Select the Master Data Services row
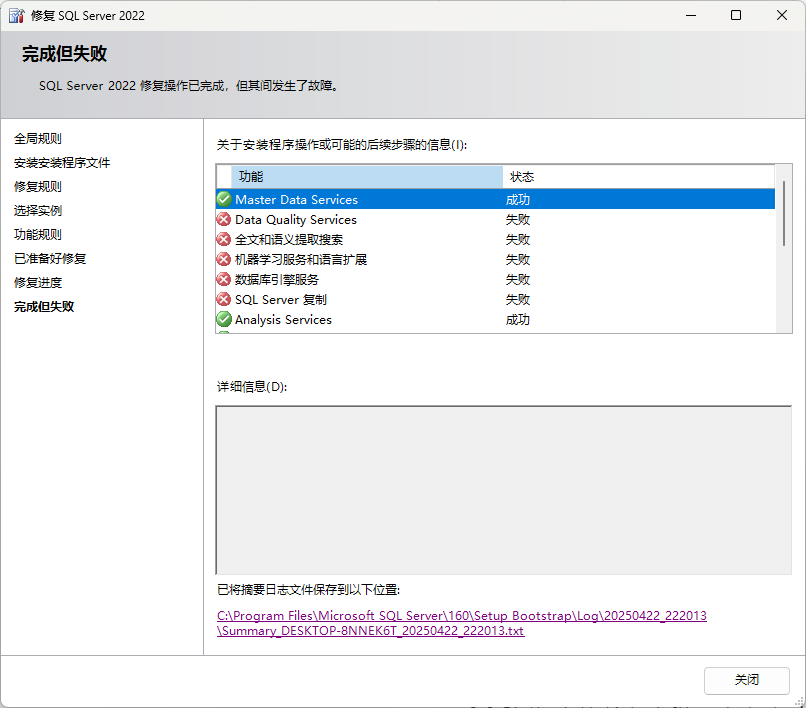 coord(496,199)
